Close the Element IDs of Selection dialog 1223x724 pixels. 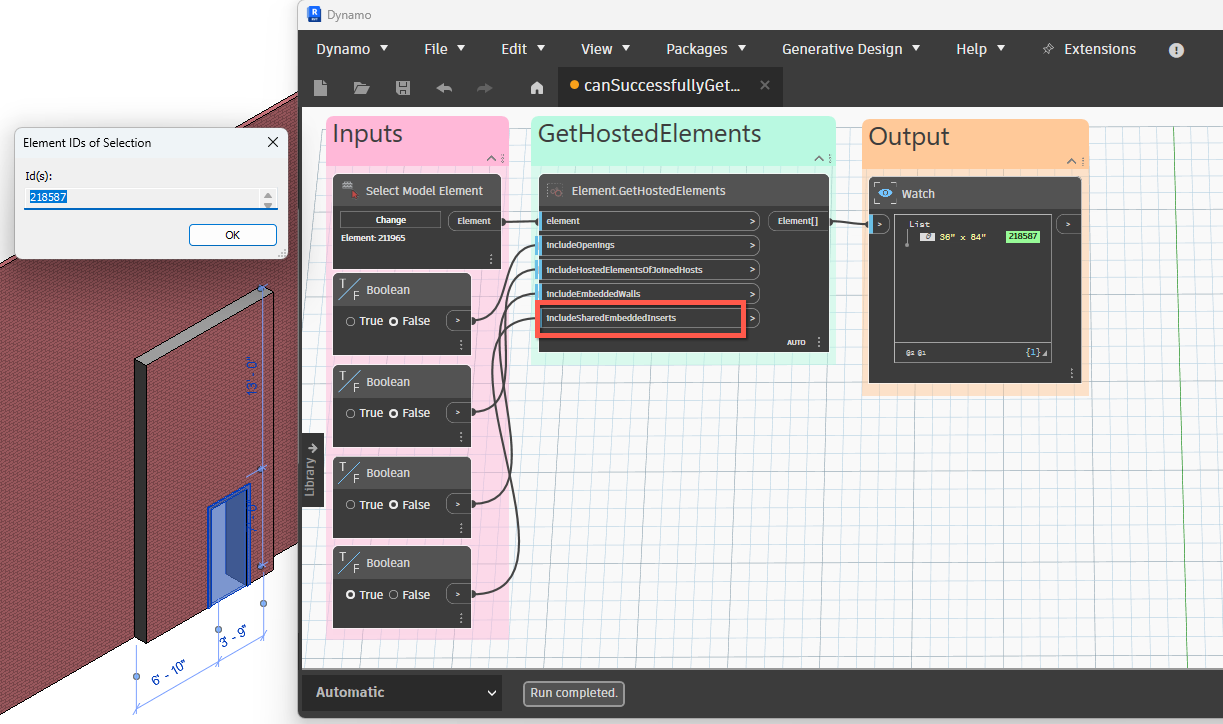pos(273,143)
